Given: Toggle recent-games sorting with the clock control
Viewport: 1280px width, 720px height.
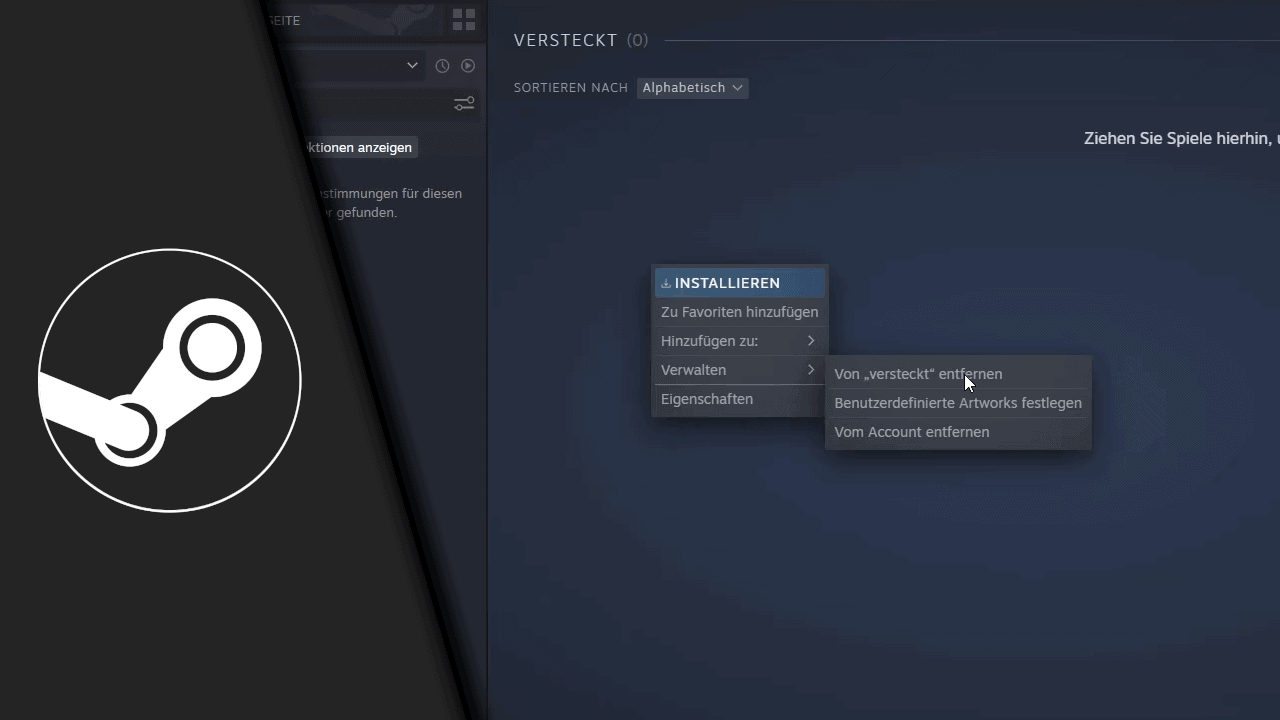Looking at the screenshot, I should tap(442, 65).
